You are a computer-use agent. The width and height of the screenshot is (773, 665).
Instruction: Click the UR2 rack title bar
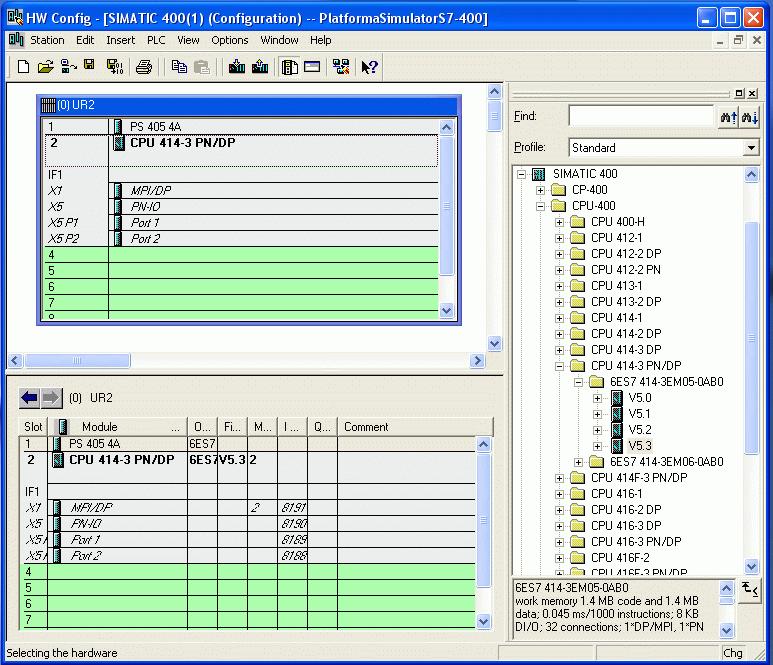(249, 105)
